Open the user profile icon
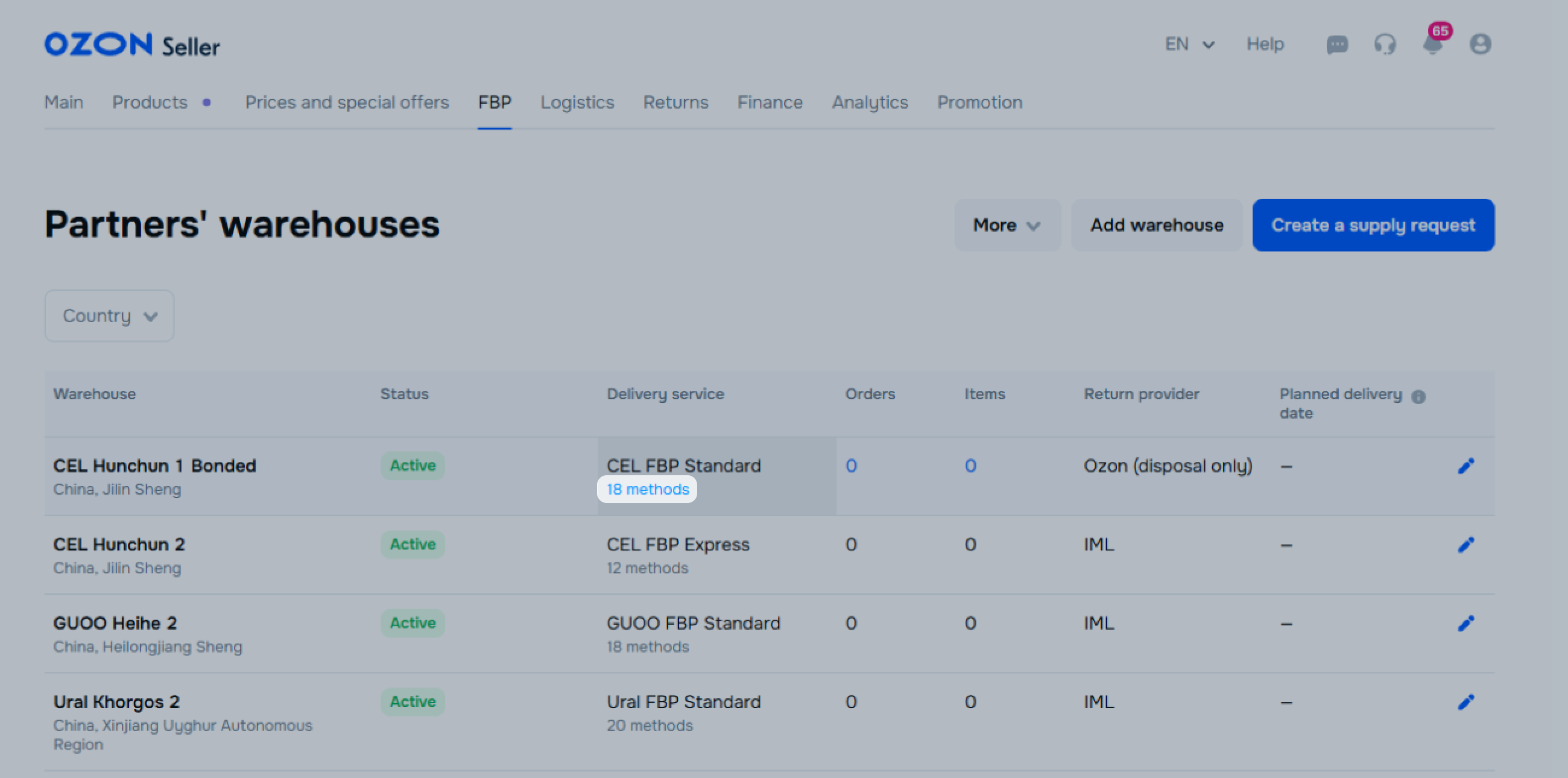The height and width of the screenshot is (778, 1568). (x=1480, y=45)
